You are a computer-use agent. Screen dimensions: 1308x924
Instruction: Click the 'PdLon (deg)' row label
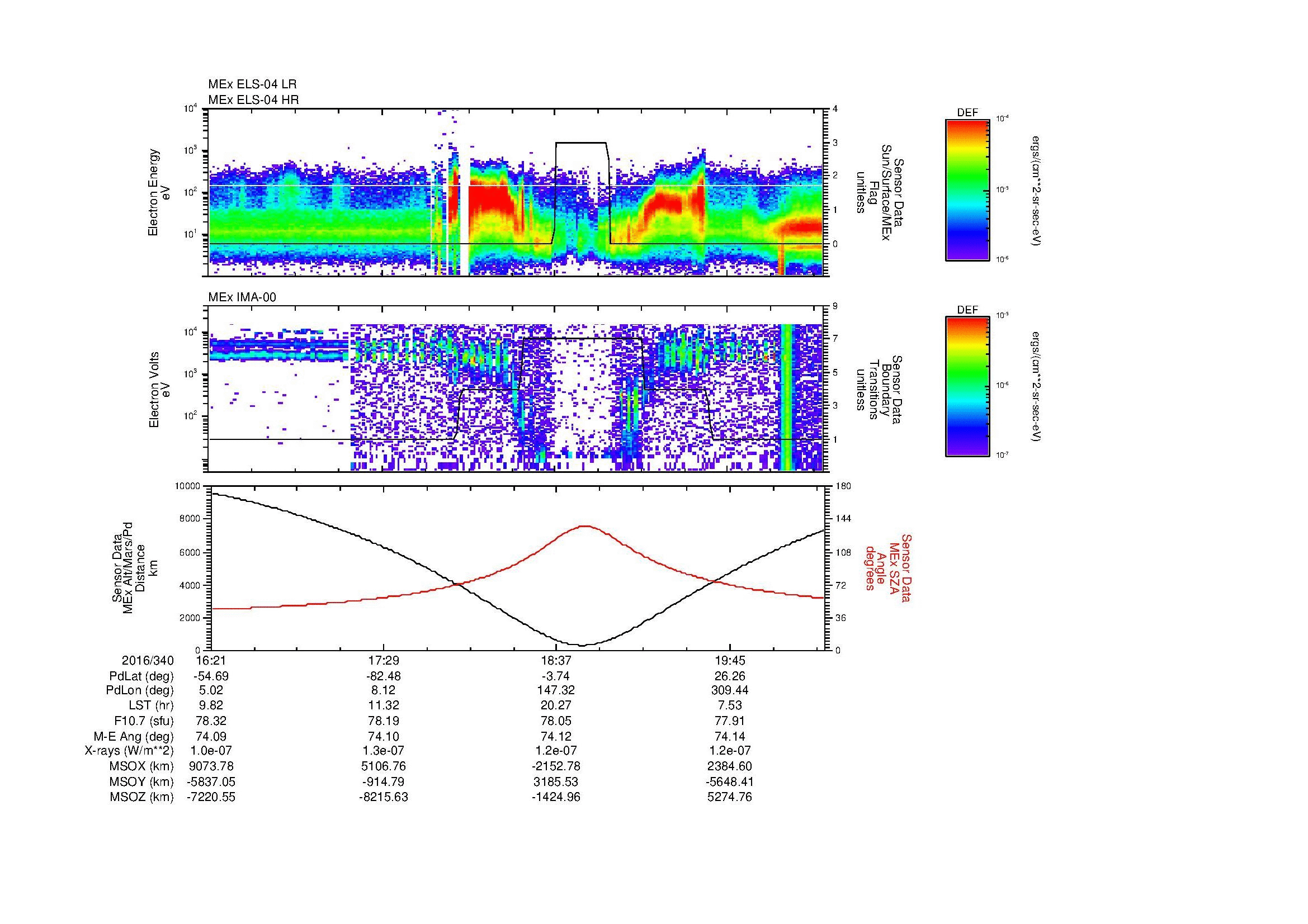click(140, 690)
